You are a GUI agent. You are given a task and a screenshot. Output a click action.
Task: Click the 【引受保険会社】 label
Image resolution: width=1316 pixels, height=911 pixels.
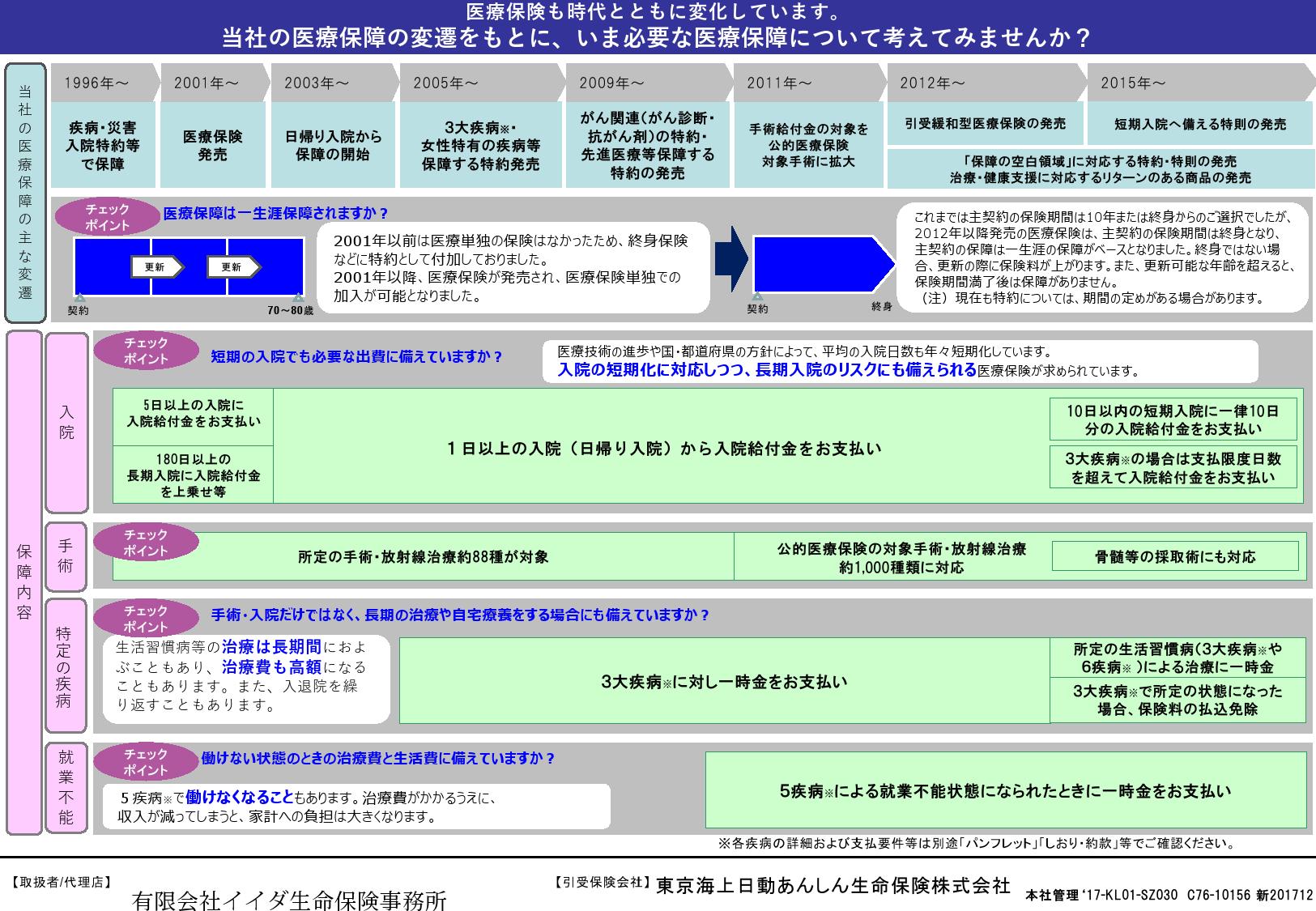(601, 881)
